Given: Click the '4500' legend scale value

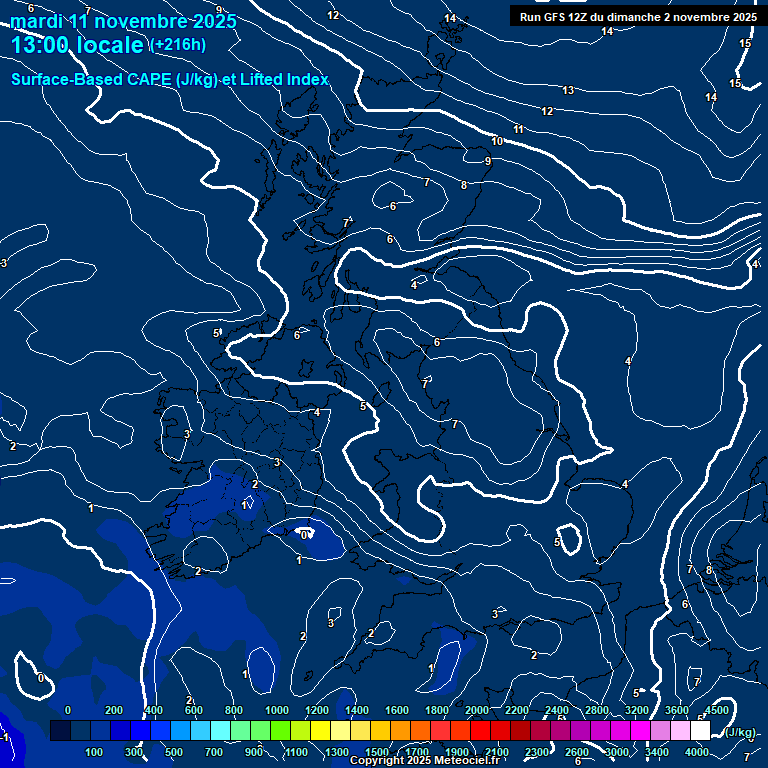Looking at the screenshot, I should click(717, 710).
